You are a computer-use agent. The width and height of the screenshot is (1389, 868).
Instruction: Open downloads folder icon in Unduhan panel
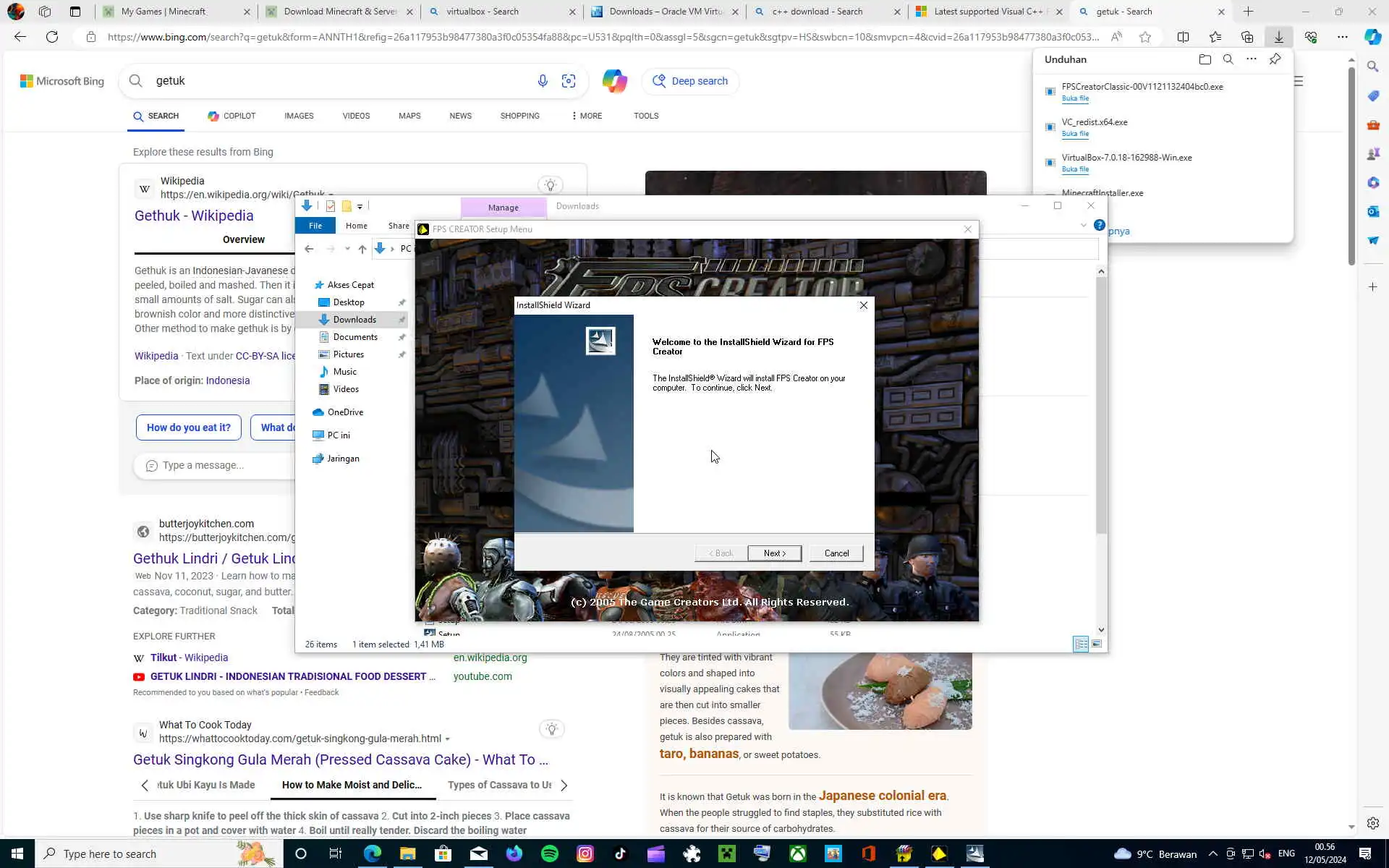coord(1205,60)
